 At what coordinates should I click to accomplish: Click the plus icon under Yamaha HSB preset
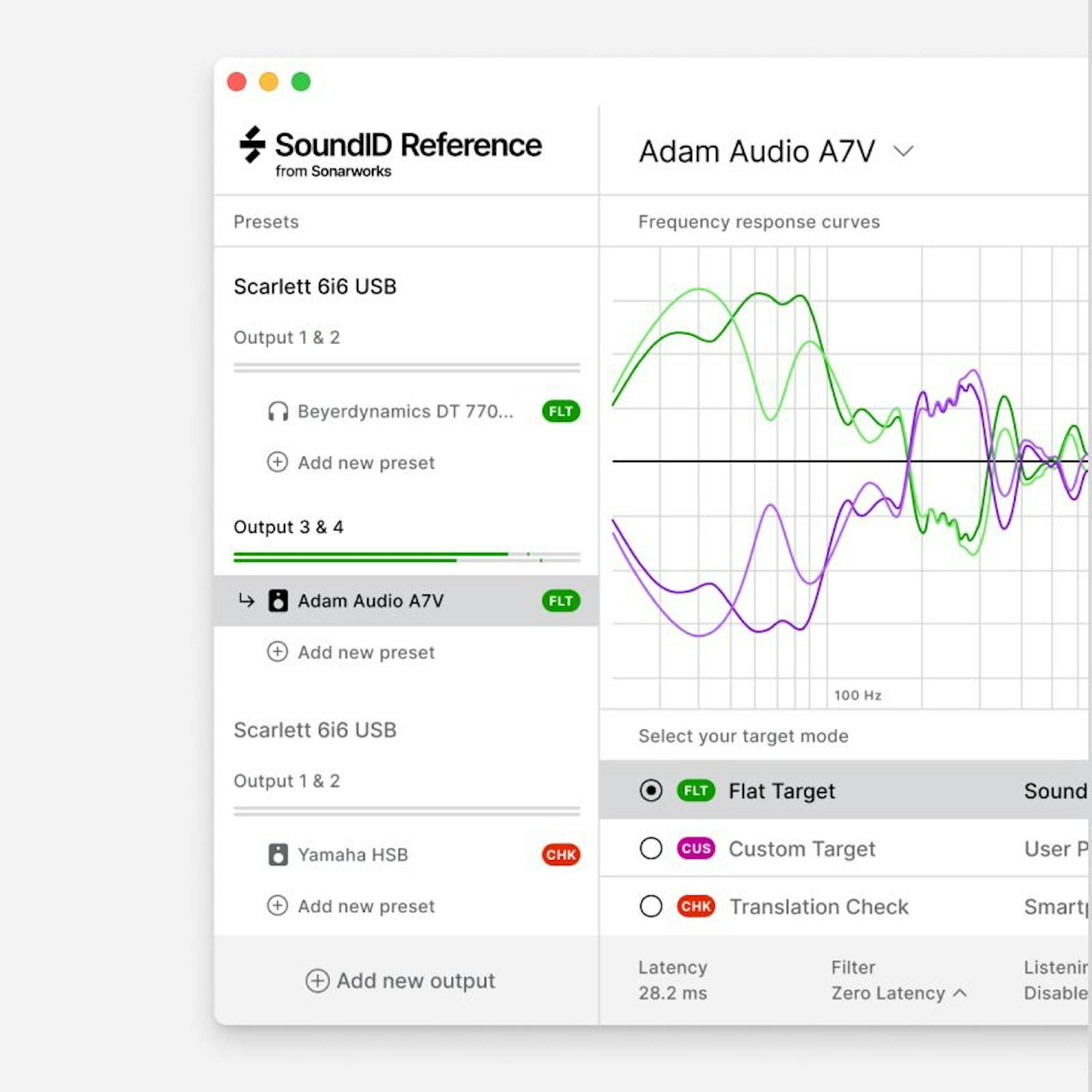(x=277, y=906)
